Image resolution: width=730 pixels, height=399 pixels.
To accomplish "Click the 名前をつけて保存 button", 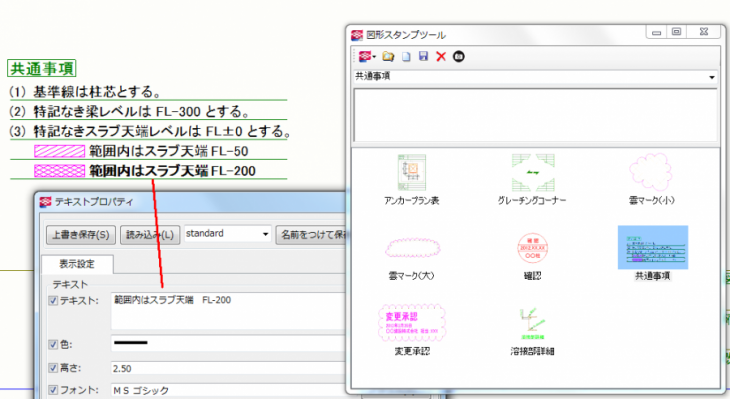I will [x=312, y=235].
